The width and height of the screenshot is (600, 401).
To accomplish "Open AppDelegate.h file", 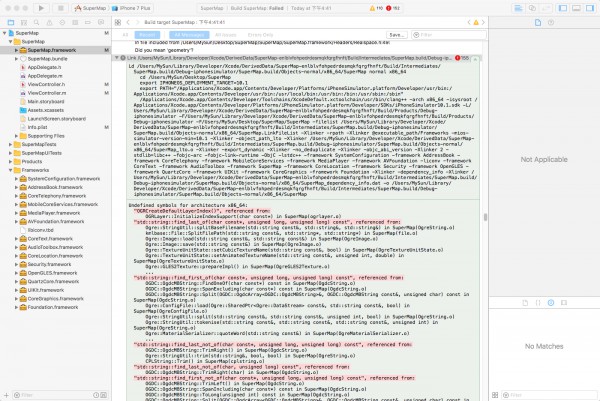I will coord(44,67).
